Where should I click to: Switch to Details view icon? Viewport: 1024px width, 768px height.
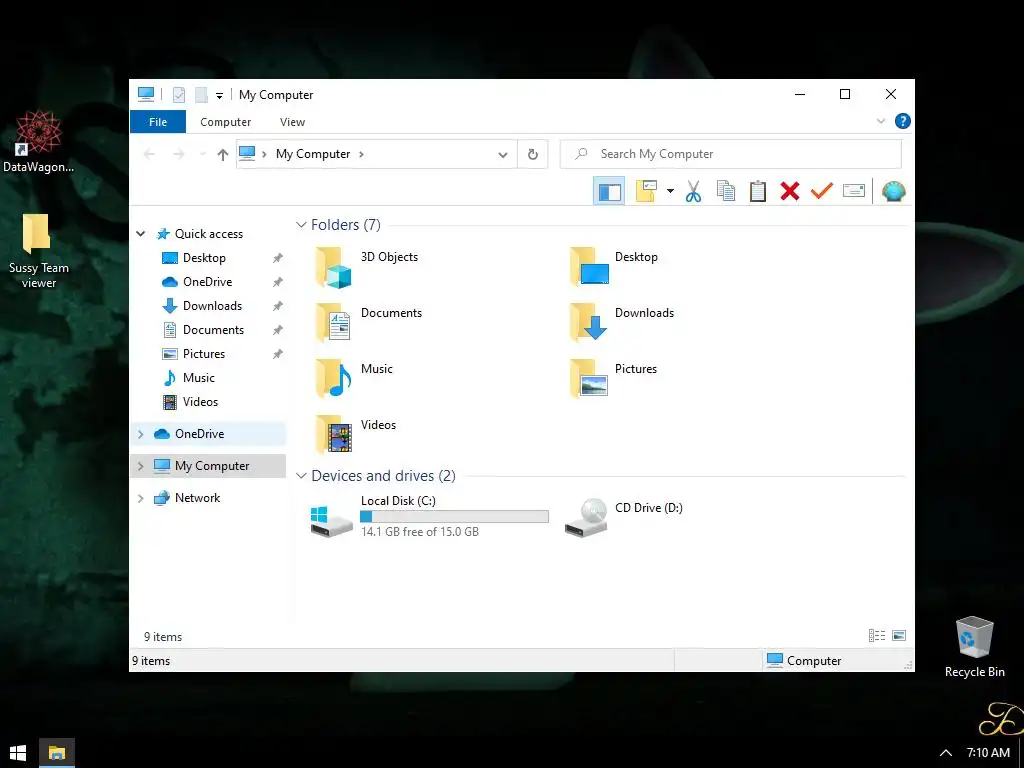coord(876,635)
